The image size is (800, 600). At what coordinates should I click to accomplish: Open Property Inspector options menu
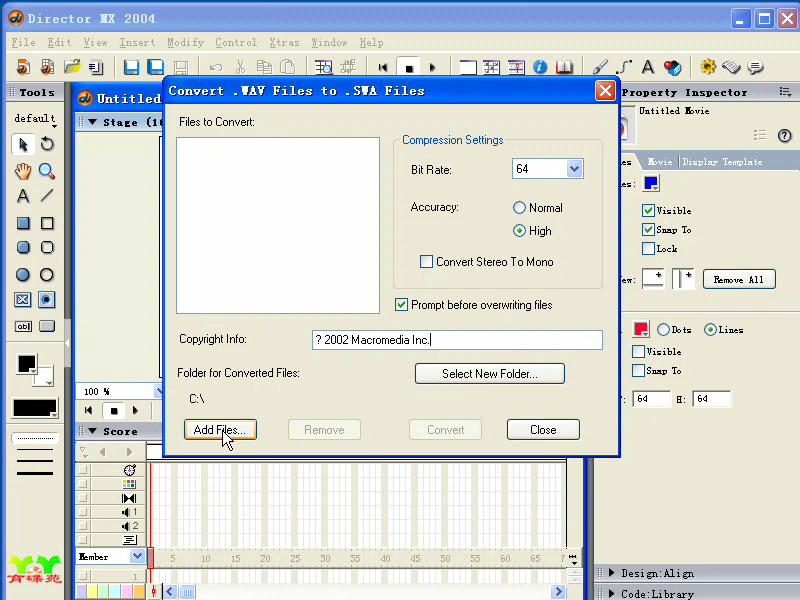pos(785,92)
